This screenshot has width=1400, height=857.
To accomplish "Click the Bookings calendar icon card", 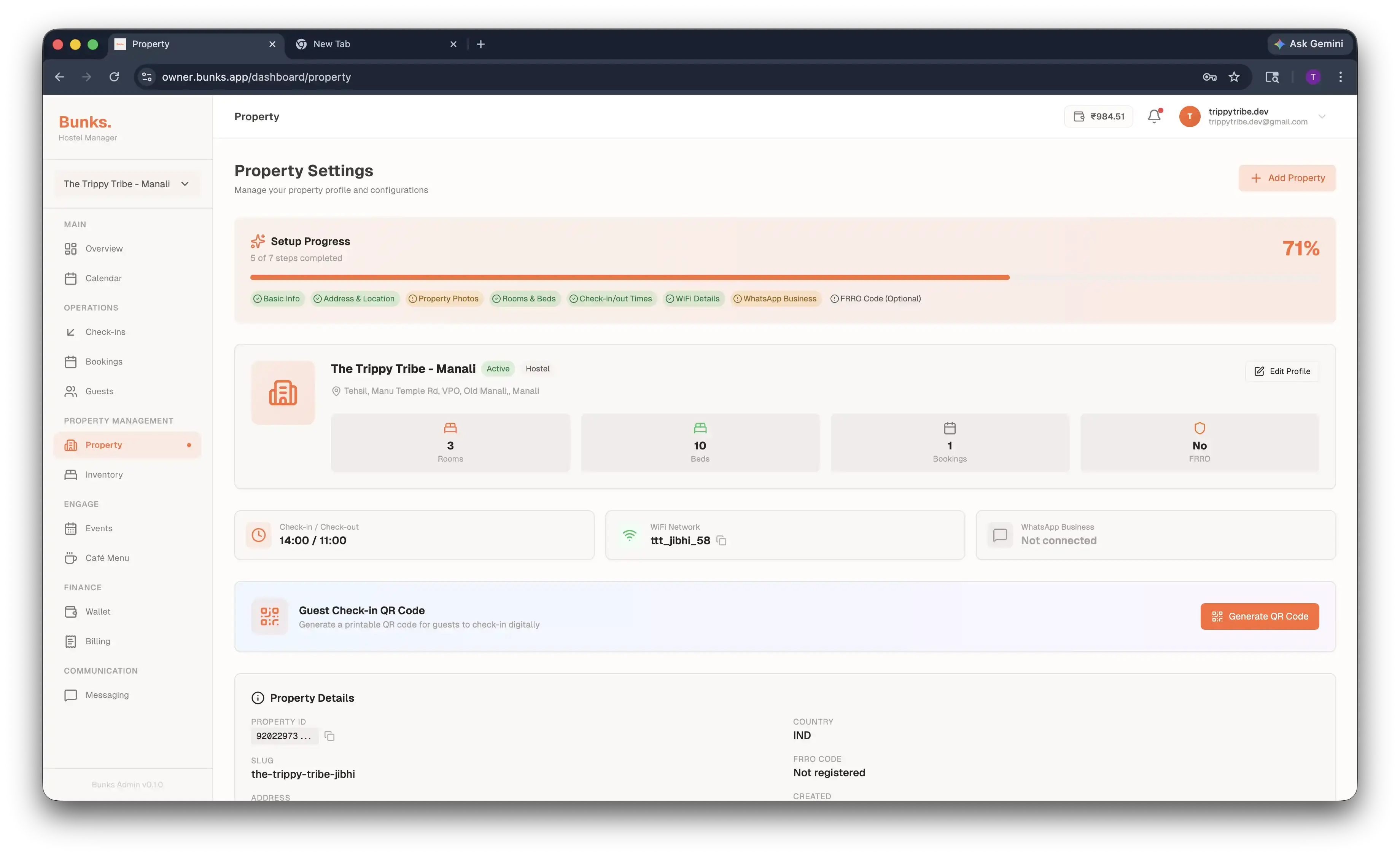I will coord(950,442).
